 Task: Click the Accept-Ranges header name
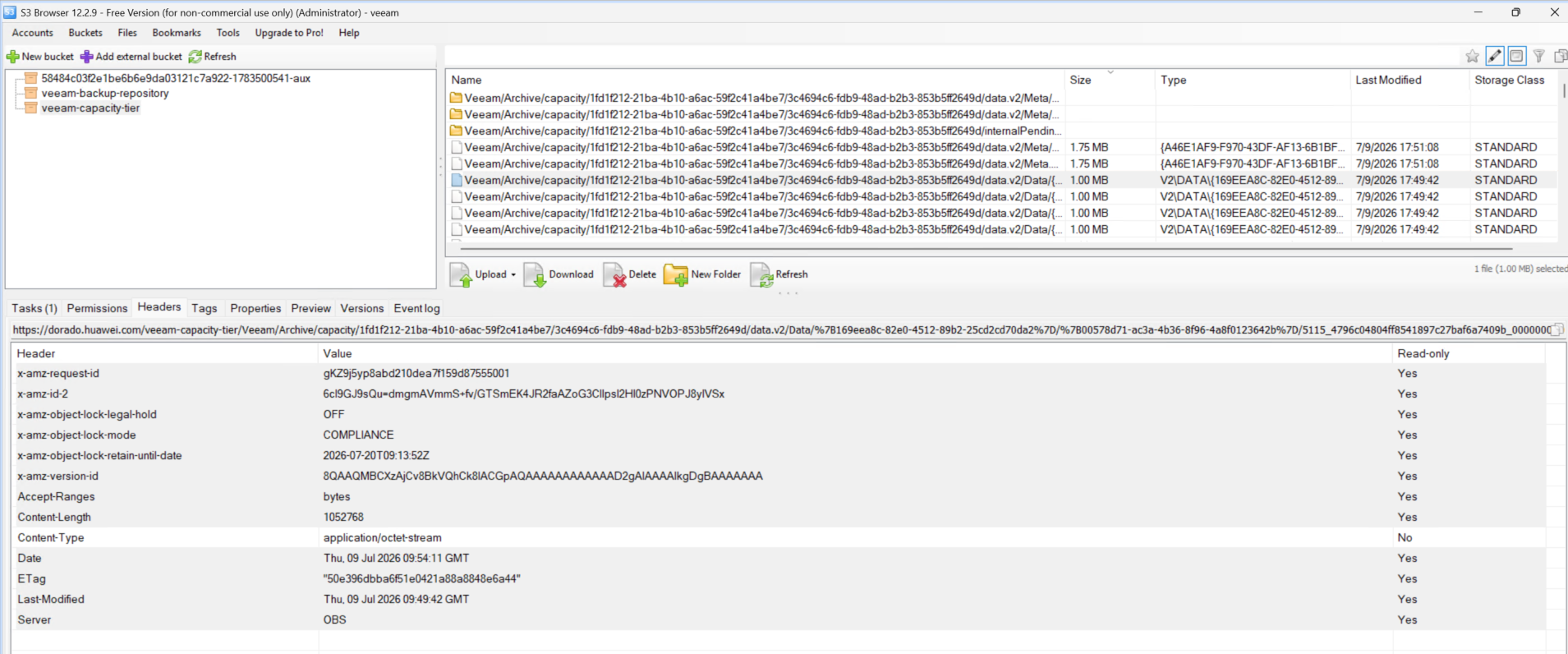[x=56, y=496]
